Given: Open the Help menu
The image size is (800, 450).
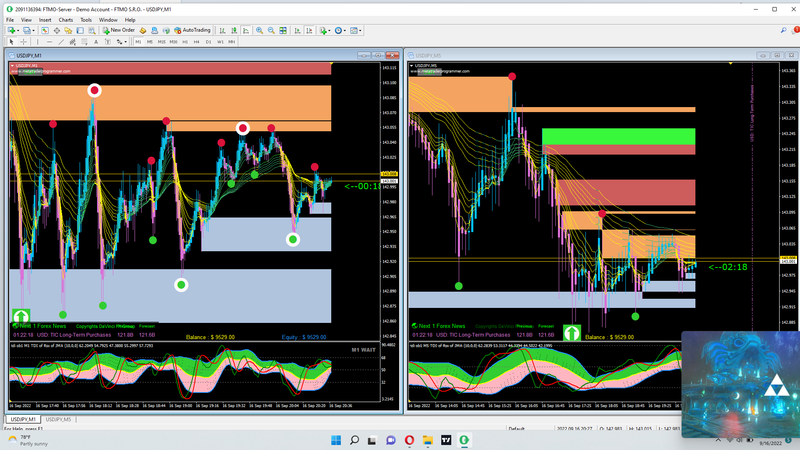Looking at the screenshot, I should [x=130, y=20].
